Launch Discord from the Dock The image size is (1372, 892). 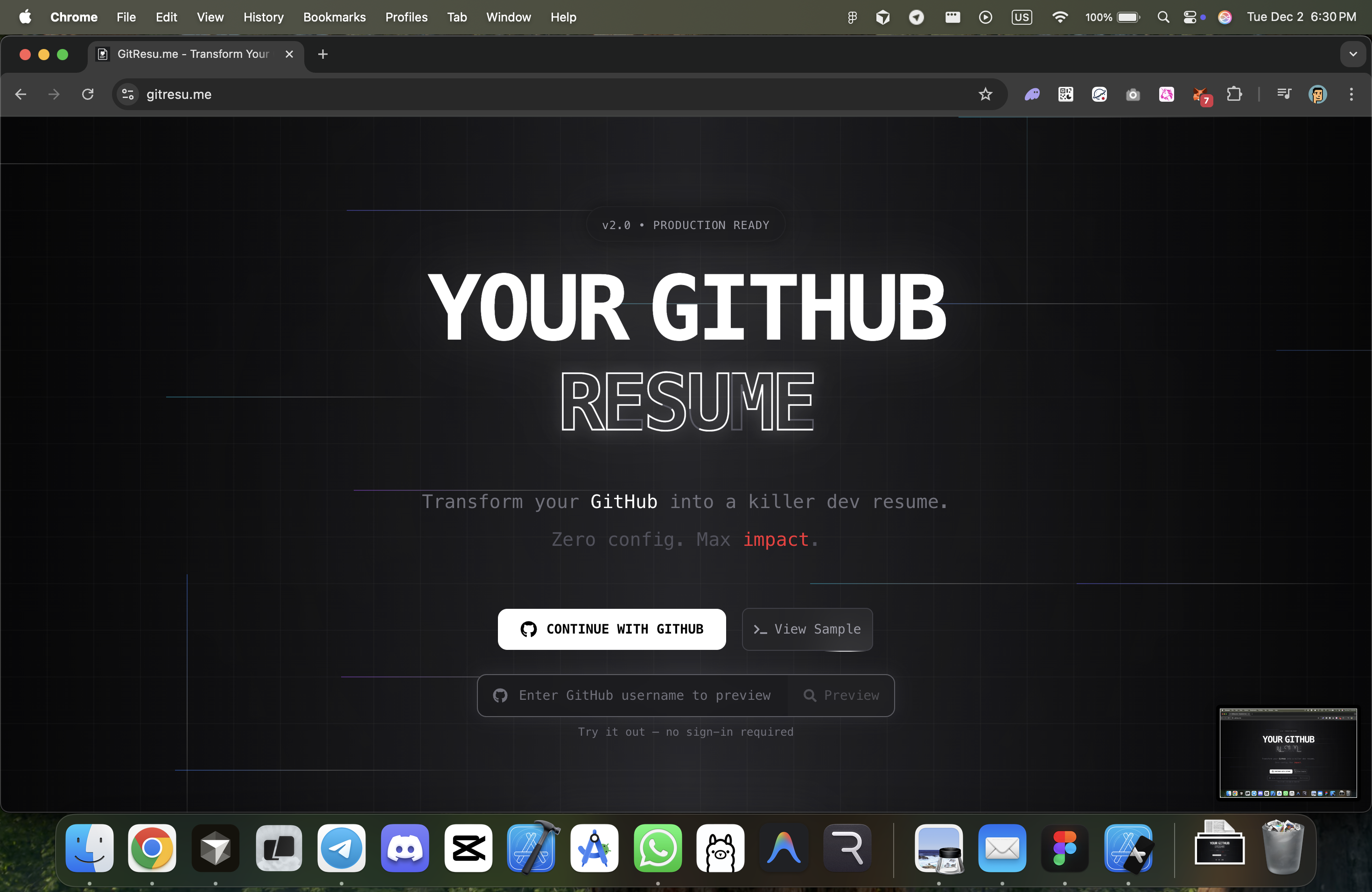405,848
